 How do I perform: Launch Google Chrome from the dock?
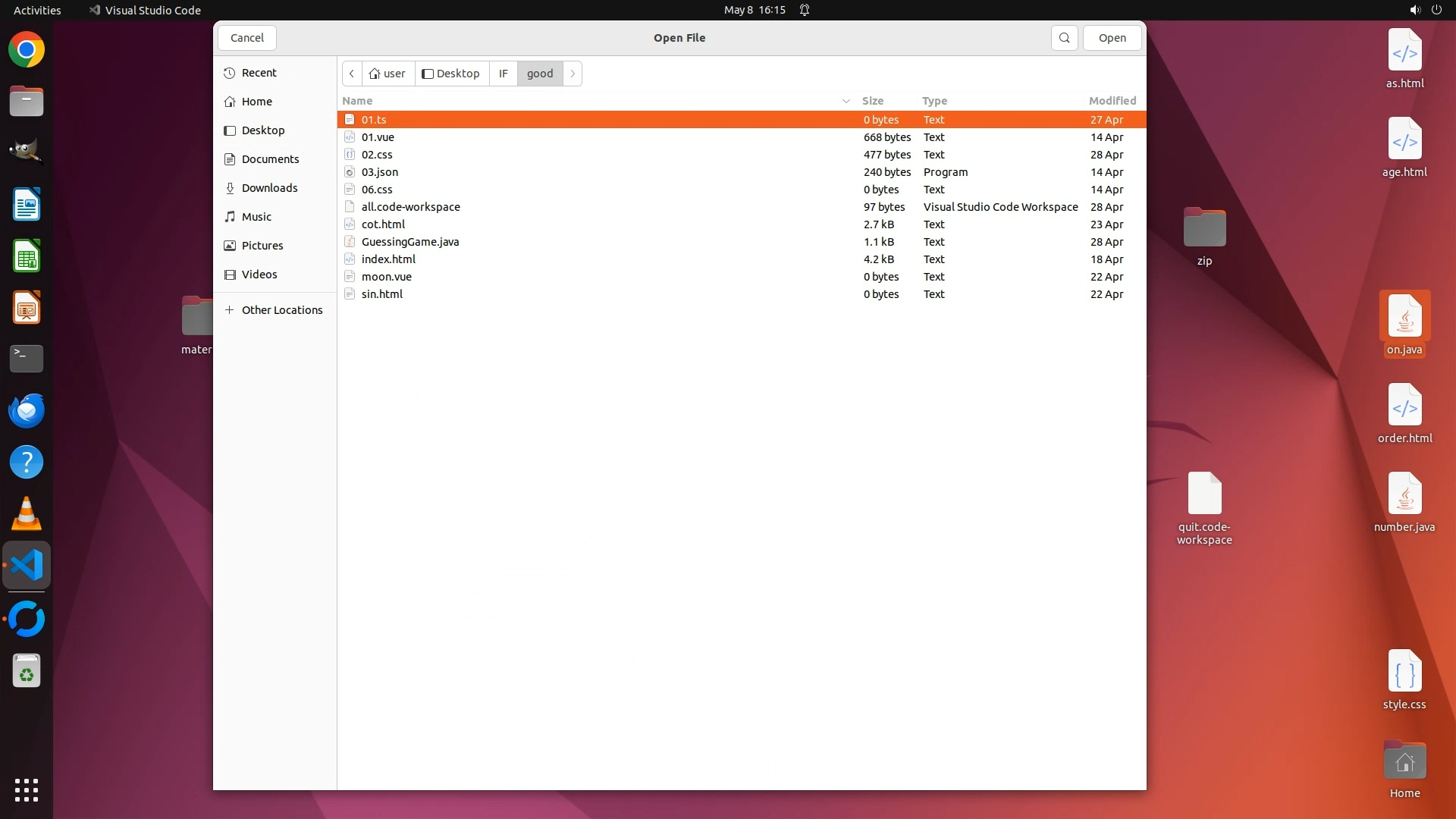click(27, 50)
